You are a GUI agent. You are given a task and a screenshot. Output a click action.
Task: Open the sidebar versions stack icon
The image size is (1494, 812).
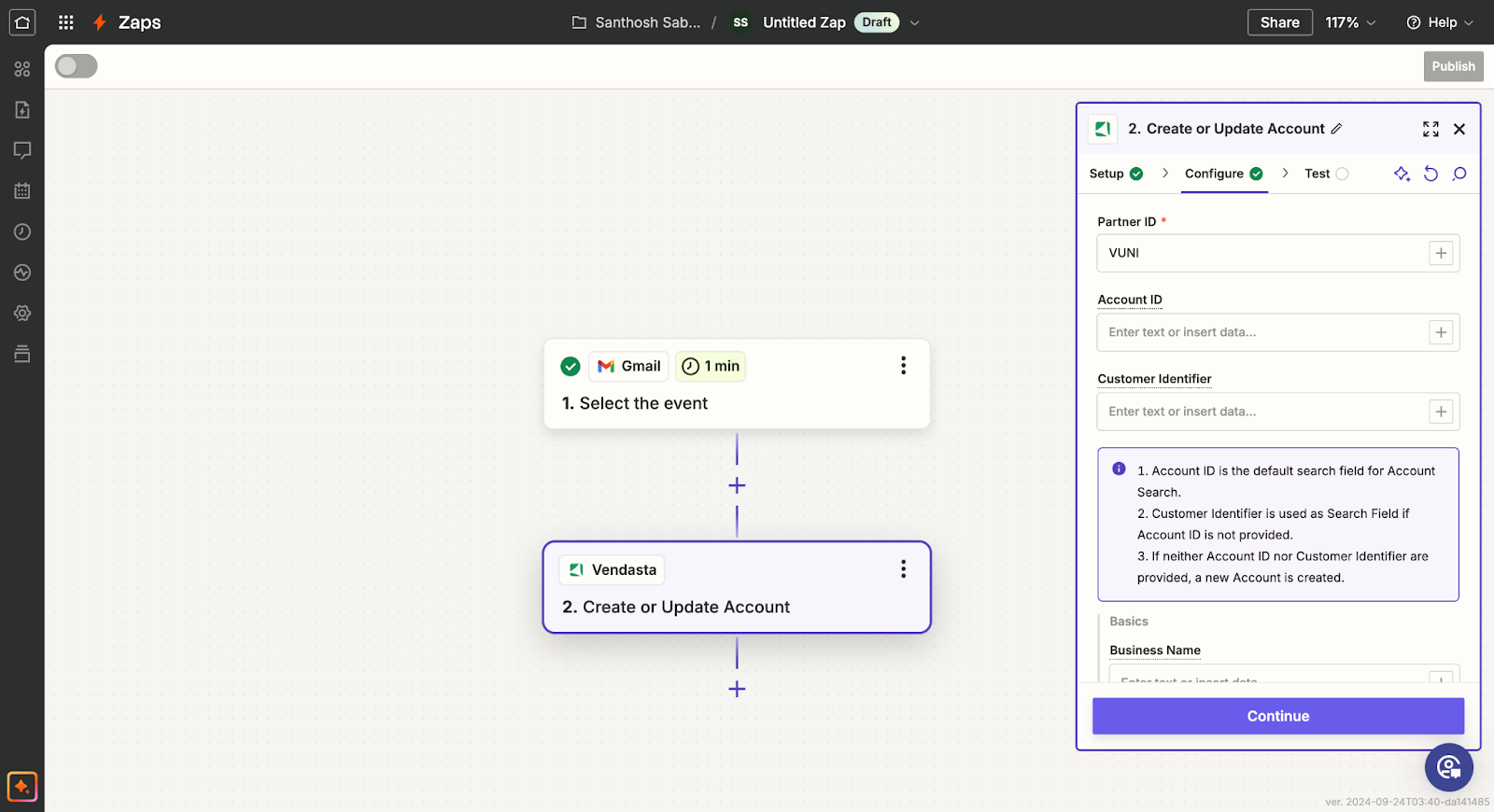click(x=22, y=354)
